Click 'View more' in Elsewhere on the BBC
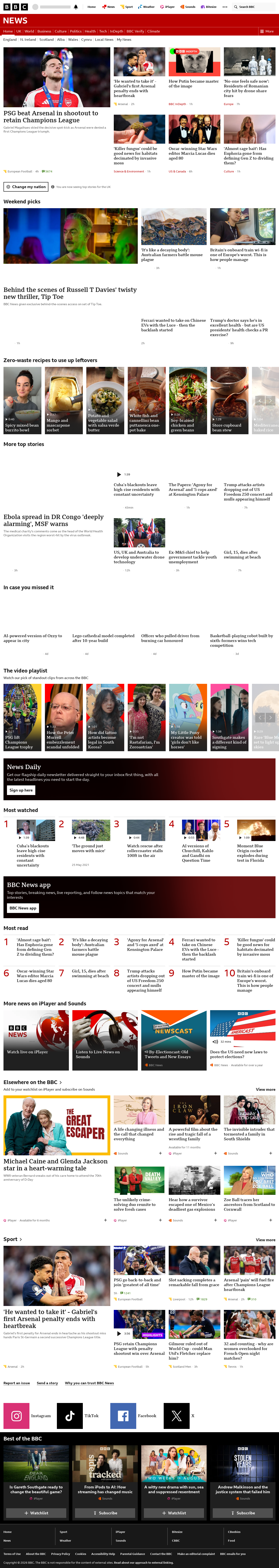This screenshot has width=279, height=1568. [266, 1090]
